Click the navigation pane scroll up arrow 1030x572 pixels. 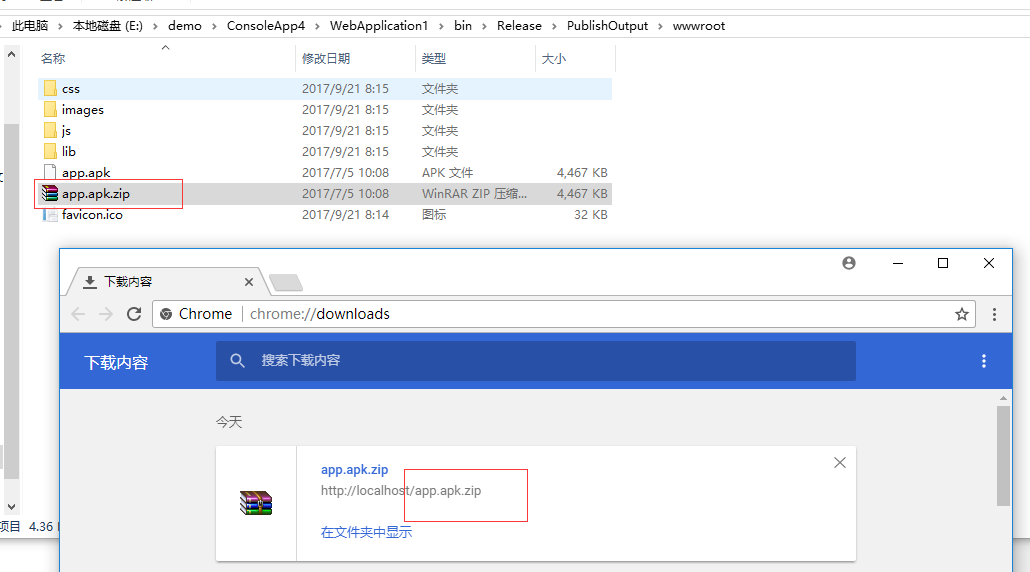pos(11,55)
